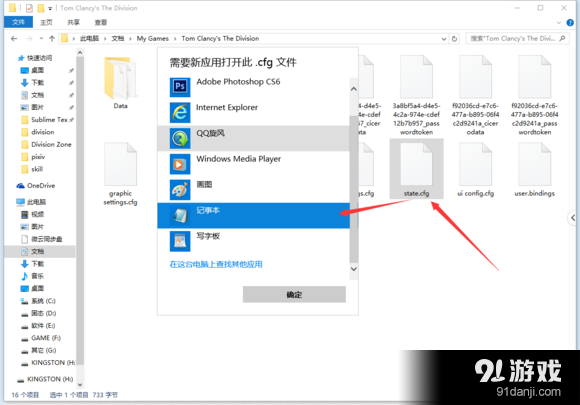
Task: Open the 系统 (C:) drive
Action: [x=38, y=301]
